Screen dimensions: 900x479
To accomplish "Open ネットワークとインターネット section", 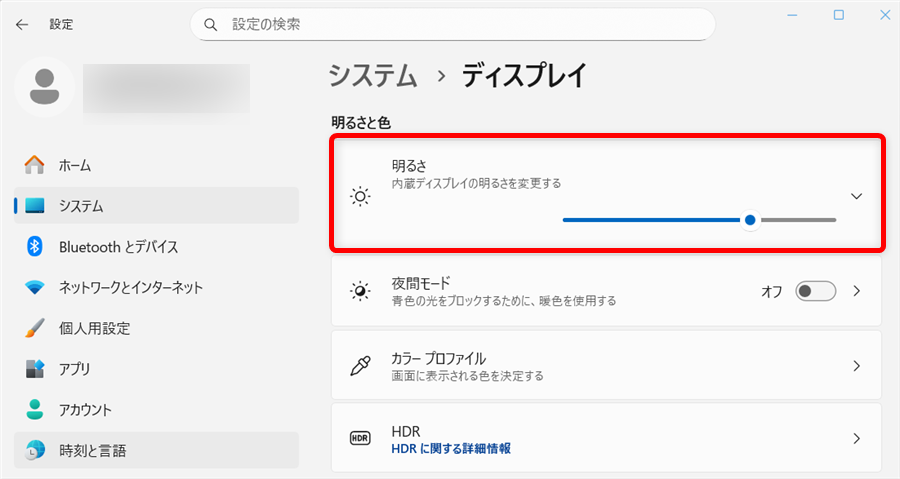I will point(156,287).
